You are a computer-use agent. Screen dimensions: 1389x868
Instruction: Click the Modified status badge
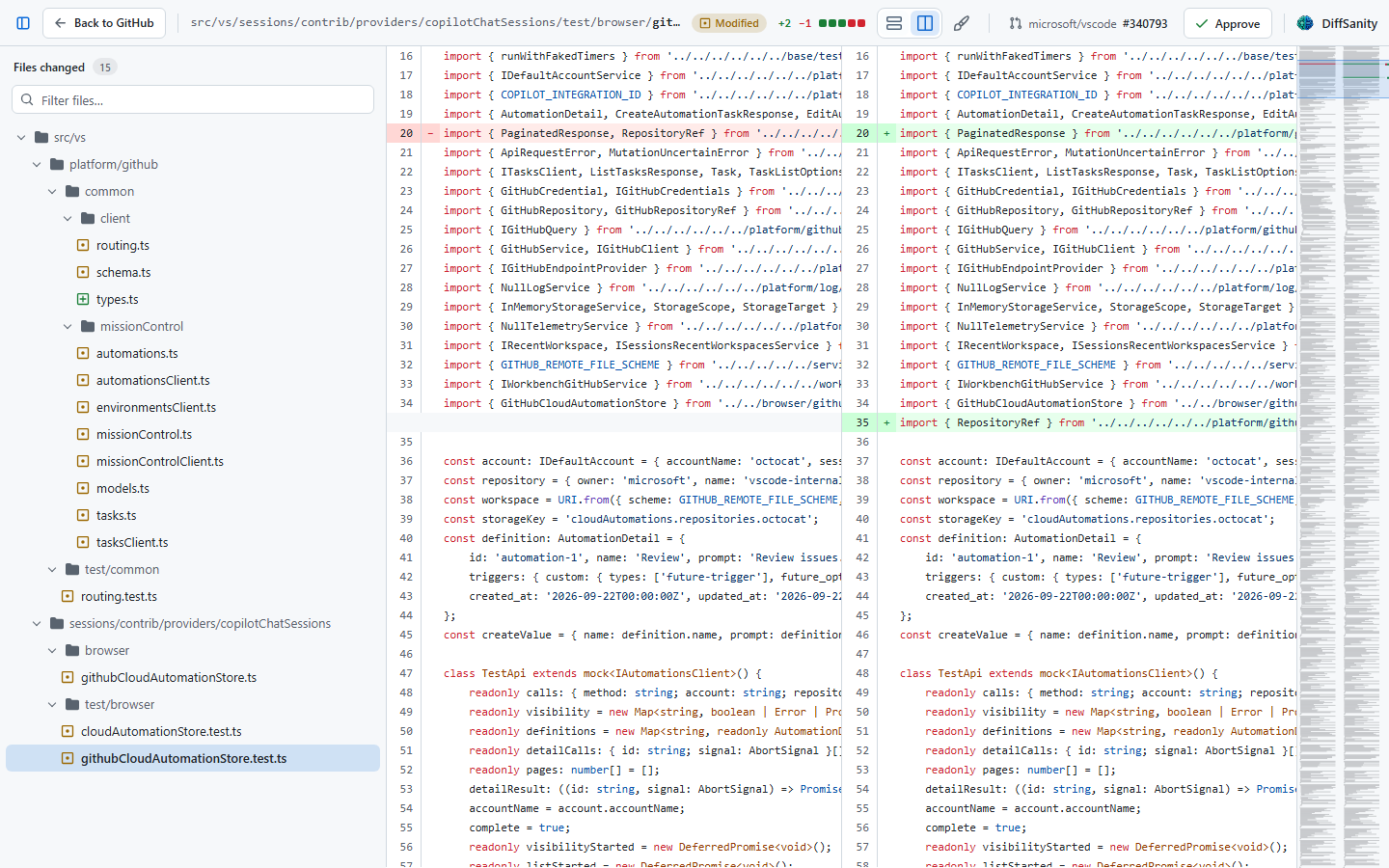pos(728,23)
